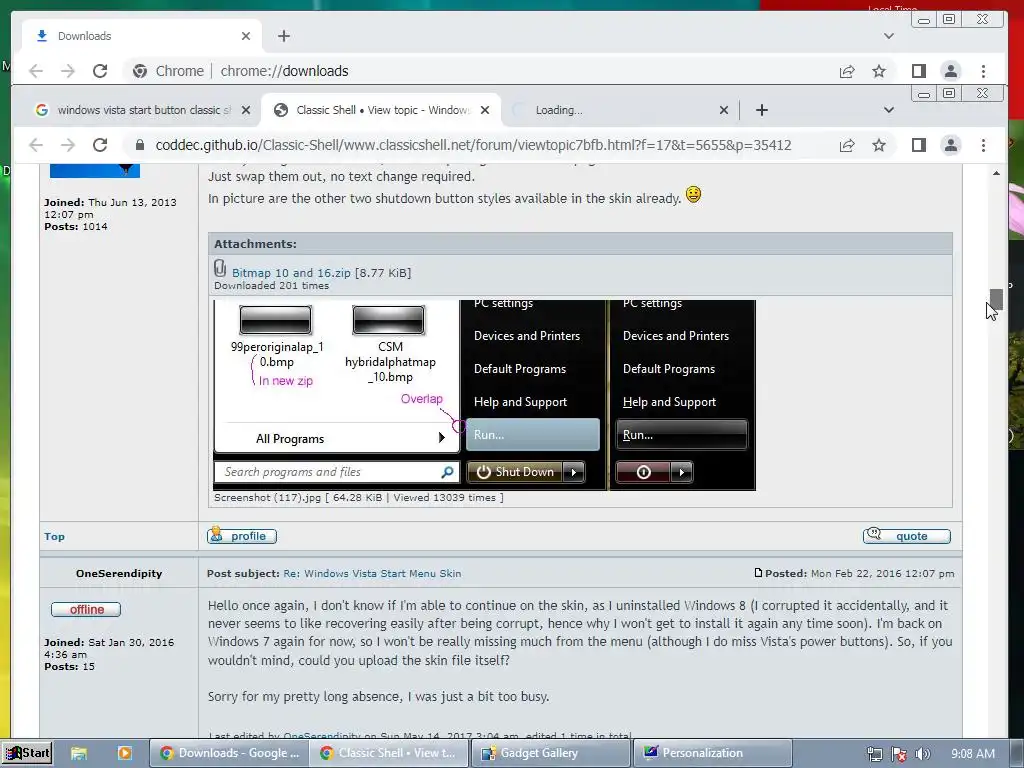
Task: Click the 9:08 AM taskbar clock
Action: (972, 754)
